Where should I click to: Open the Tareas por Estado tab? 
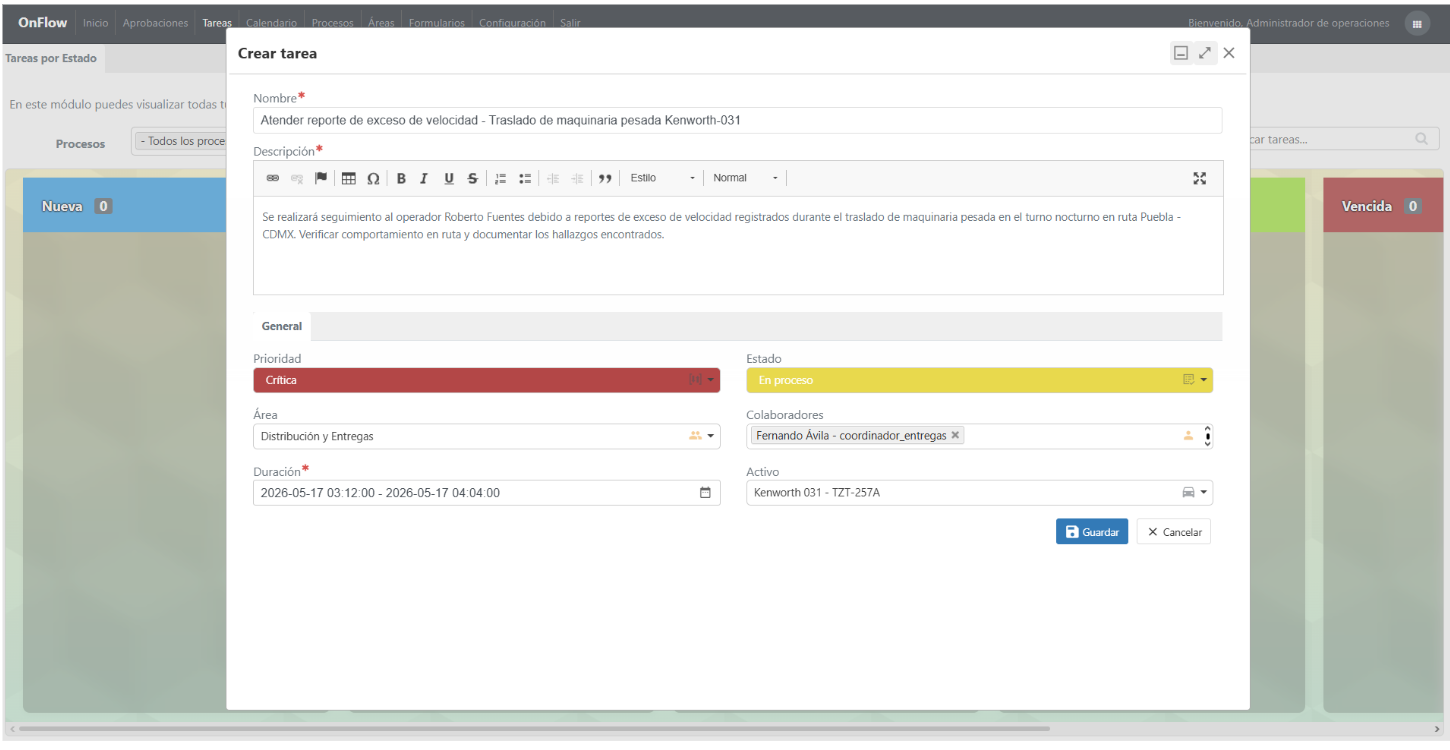[x=51, y=58]
